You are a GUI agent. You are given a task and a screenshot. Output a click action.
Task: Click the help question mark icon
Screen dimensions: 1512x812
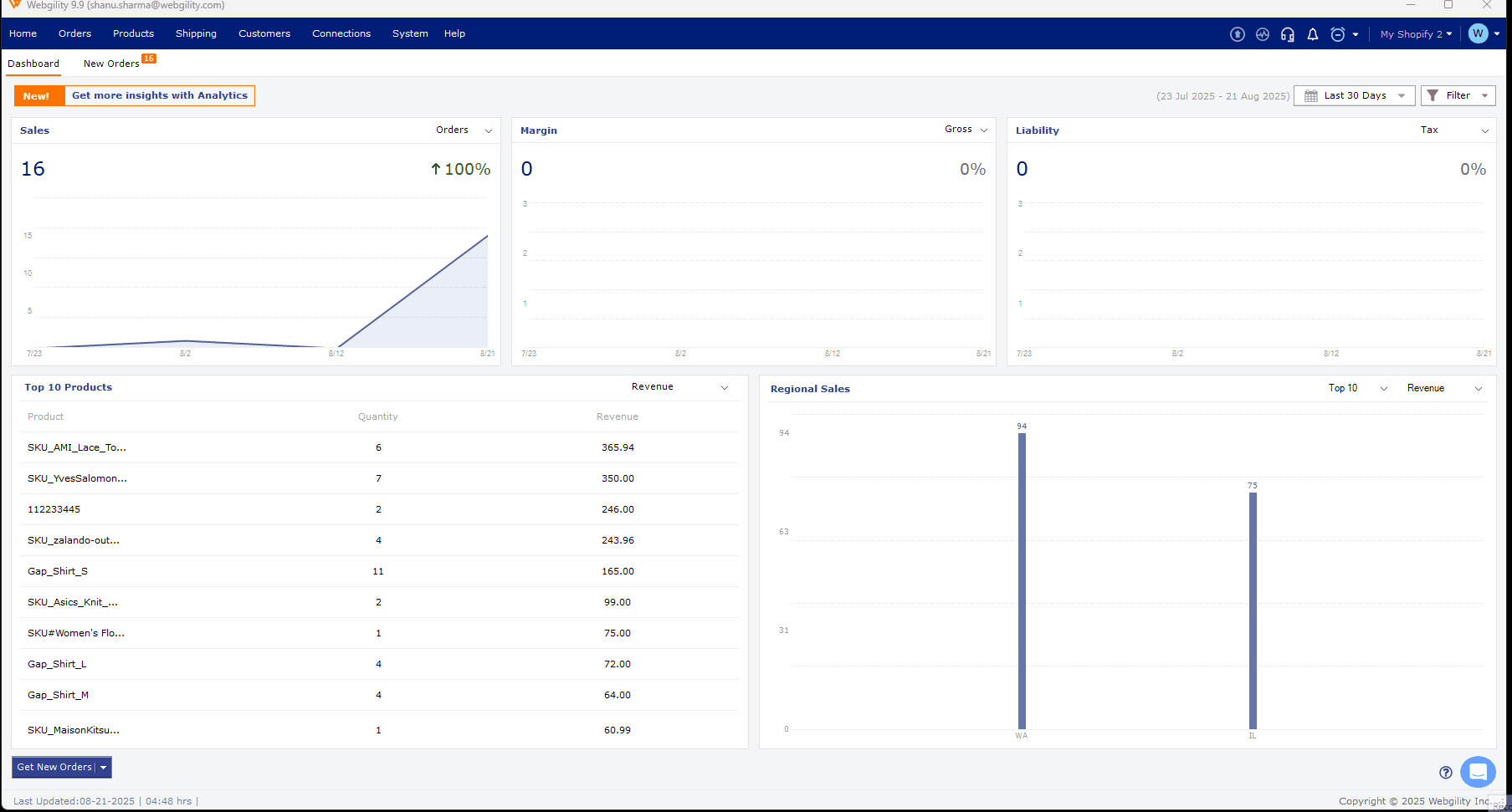[x=1445, y=772]
